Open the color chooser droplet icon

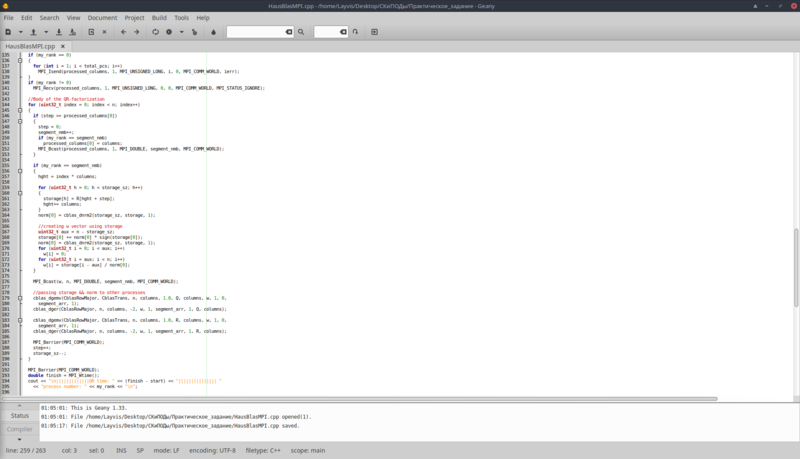[213, 32]
